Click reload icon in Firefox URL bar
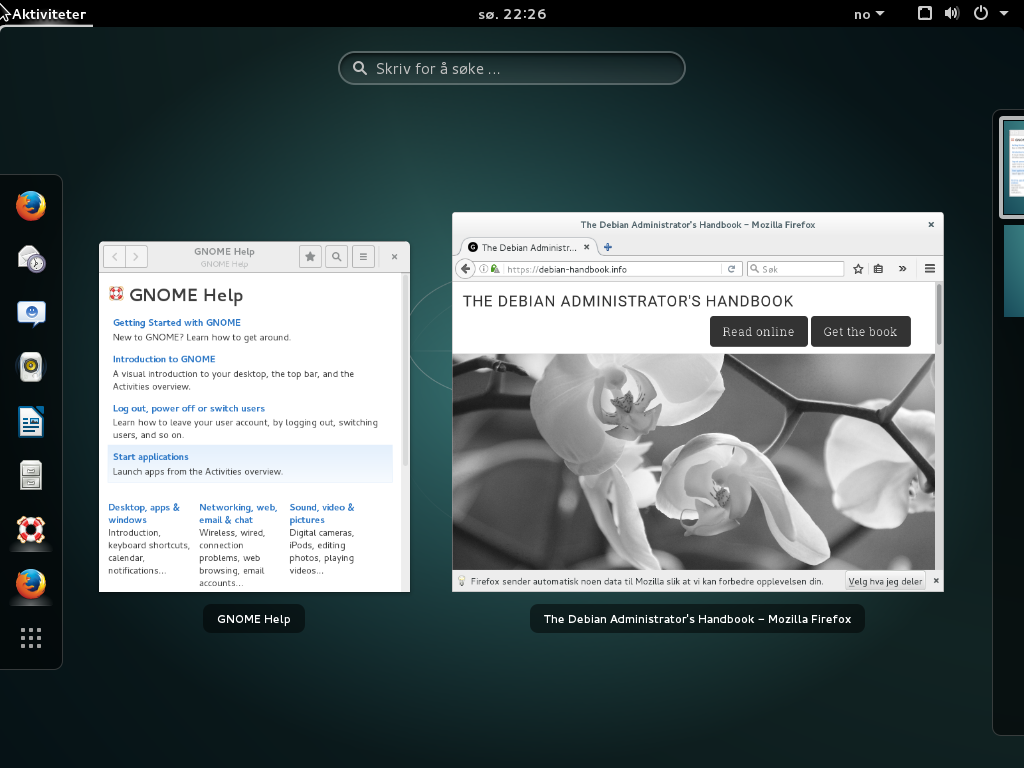Viewport: 1024px width, 768px height. coord(731,268)
